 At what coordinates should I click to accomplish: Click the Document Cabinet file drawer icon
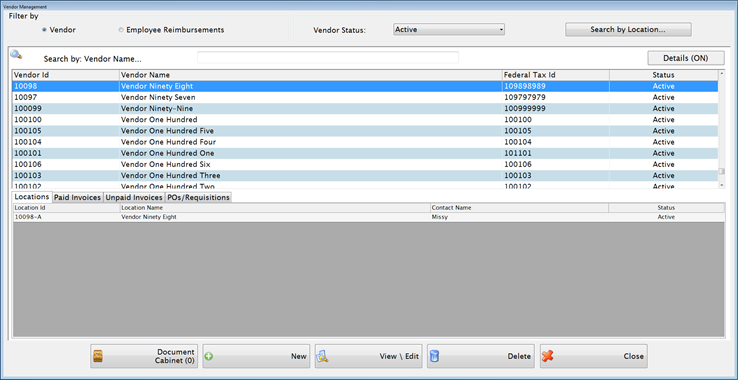98,356
